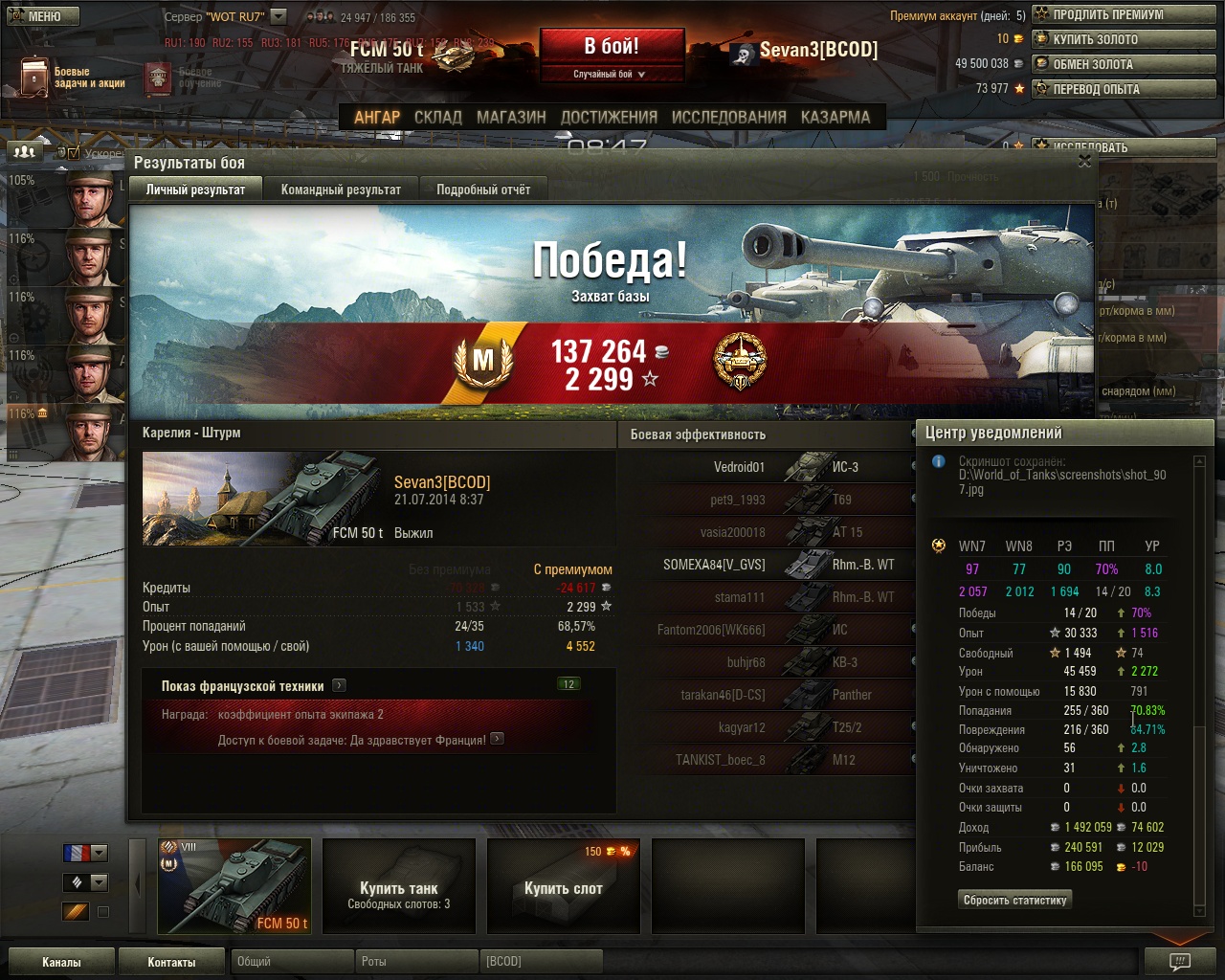
Task: Click the platoon players icon
Action: [x=25, y=151]
